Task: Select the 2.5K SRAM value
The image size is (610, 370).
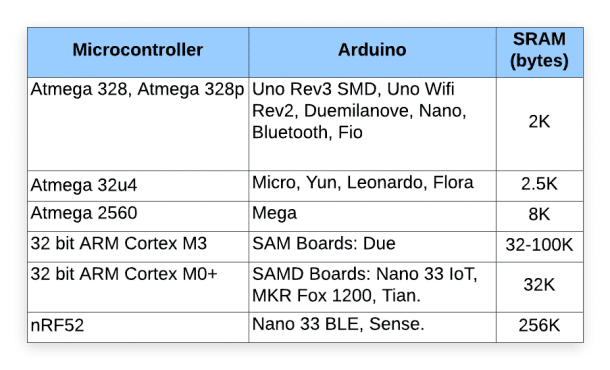Action: [540, 186]
